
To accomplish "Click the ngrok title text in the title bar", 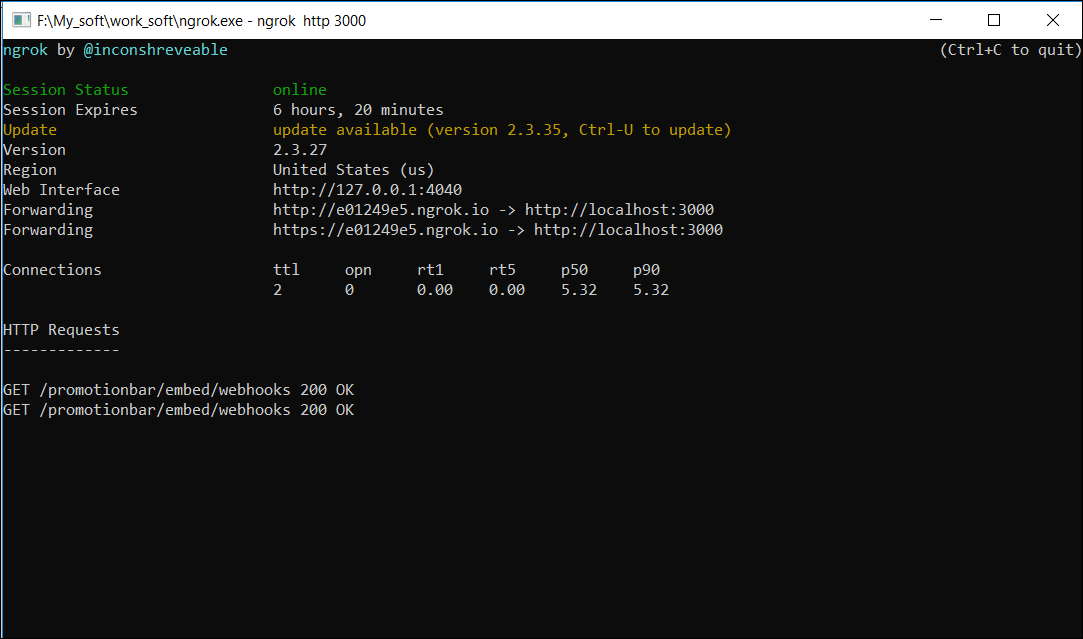I will [x=200, y=20].
